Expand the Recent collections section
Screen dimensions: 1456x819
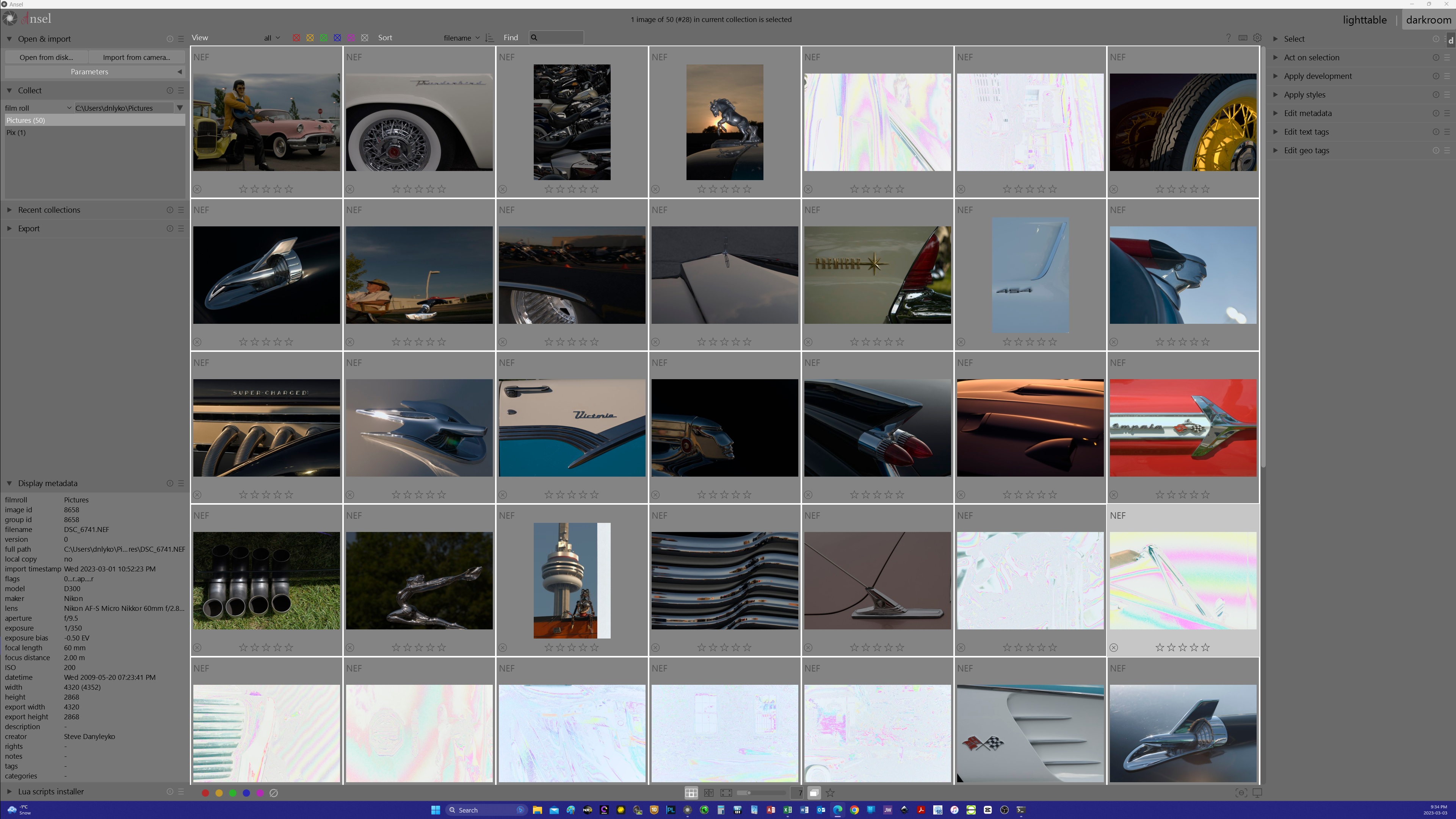click(49, 210)
